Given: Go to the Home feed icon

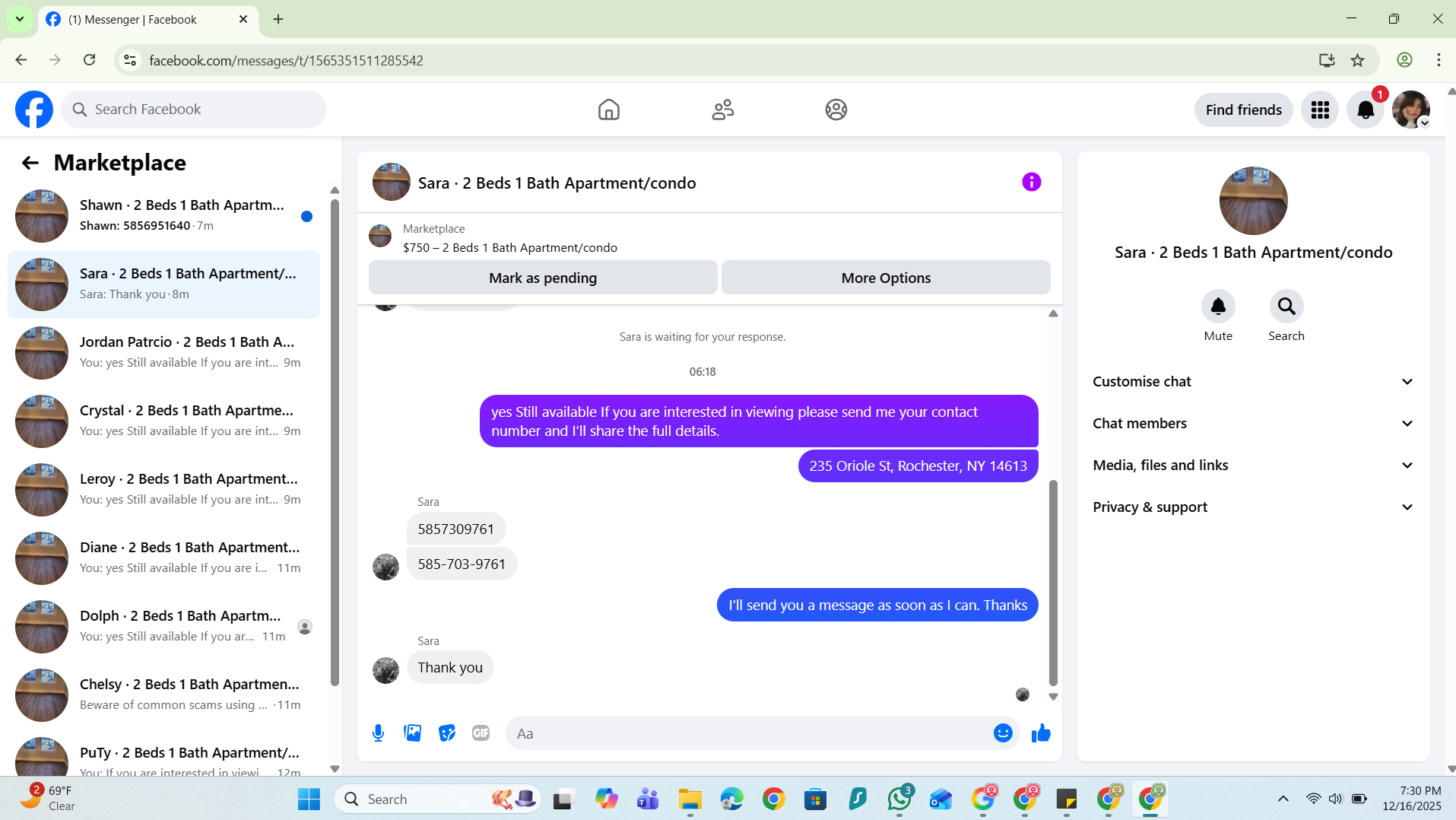Looking at the screenshot, I should point(608,110).
